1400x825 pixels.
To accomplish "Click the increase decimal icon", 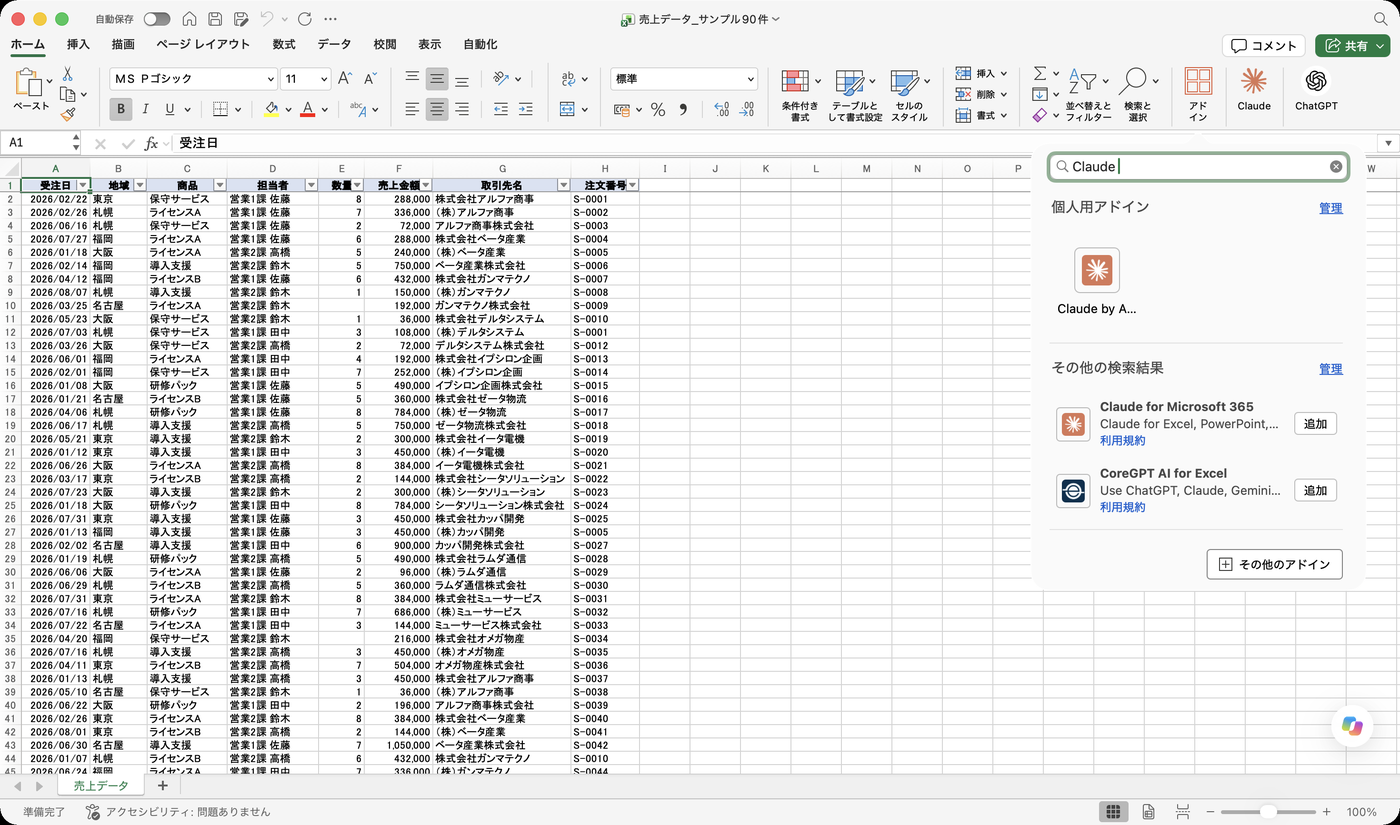I will click(722, 110).
